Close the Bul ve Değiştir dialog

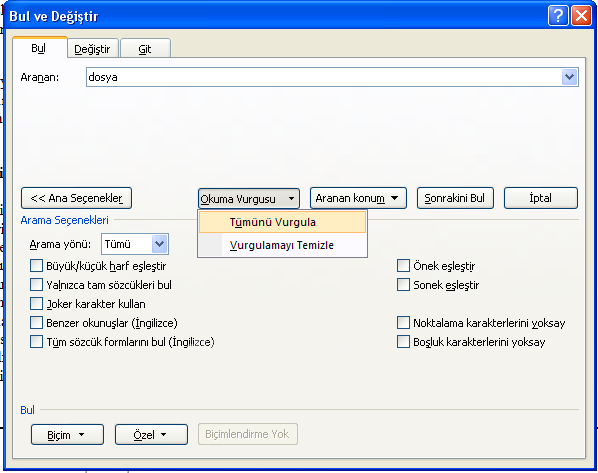(581, 16)
